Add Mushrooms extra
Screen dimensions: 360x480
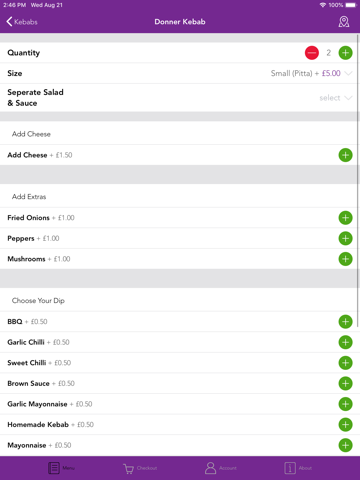coord(345,259)
